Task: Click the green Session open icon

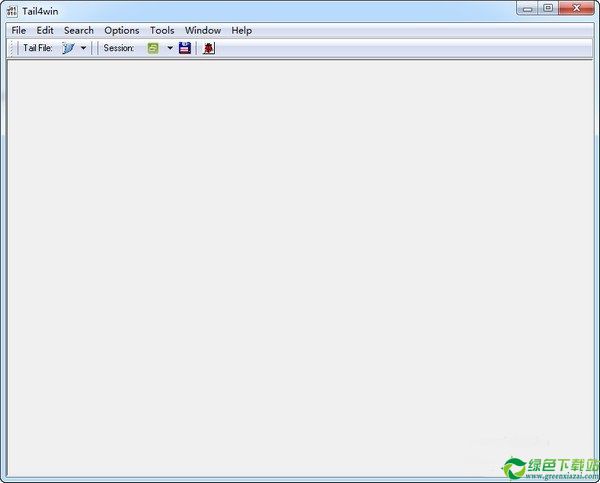Action: click(x=153, y=48)
